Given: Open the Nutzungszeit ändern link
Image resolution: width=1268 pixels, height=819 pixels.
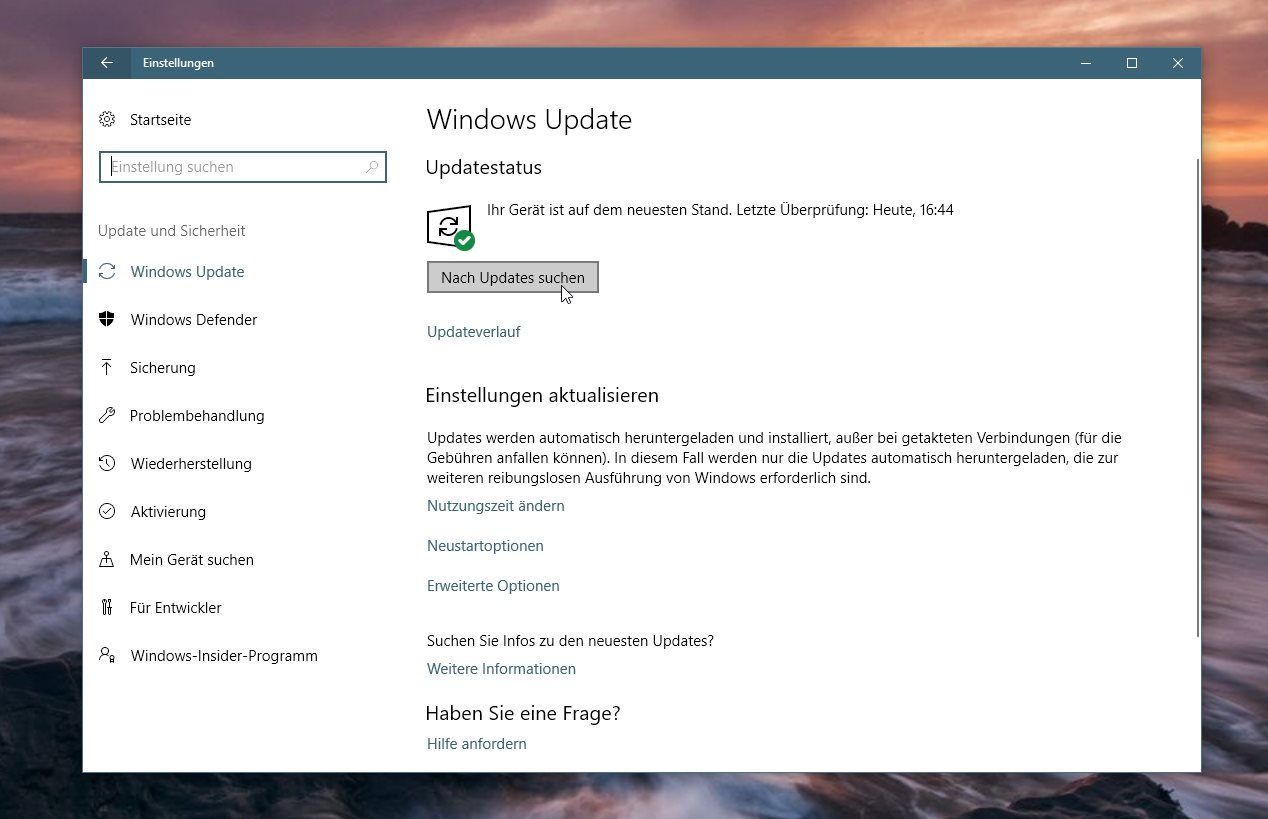Looking at the screenshot, I should [495, 506].
